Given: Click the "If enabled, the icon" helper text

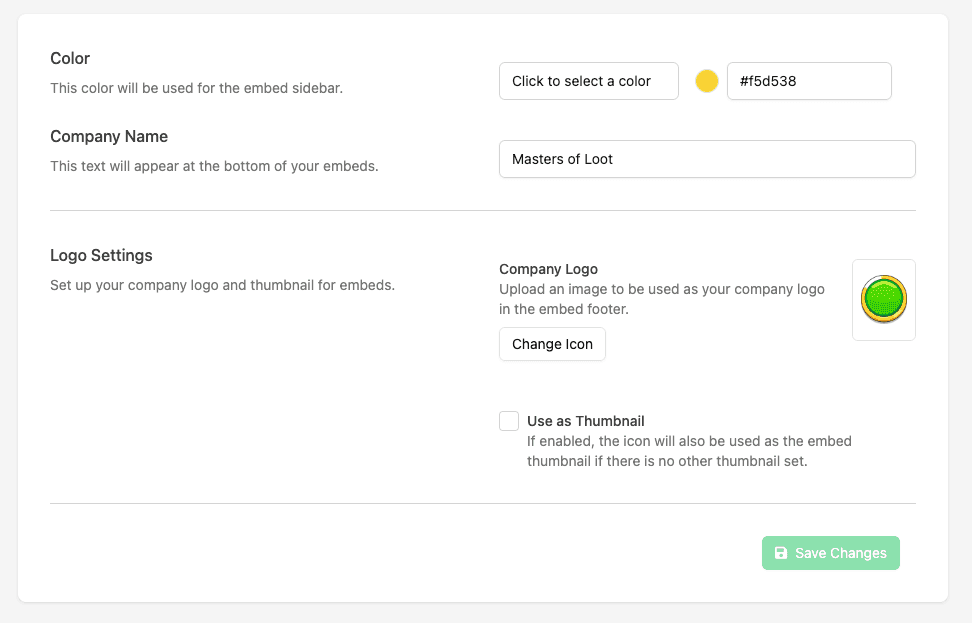Looking at the screenshot, I should tap(689, 451).
